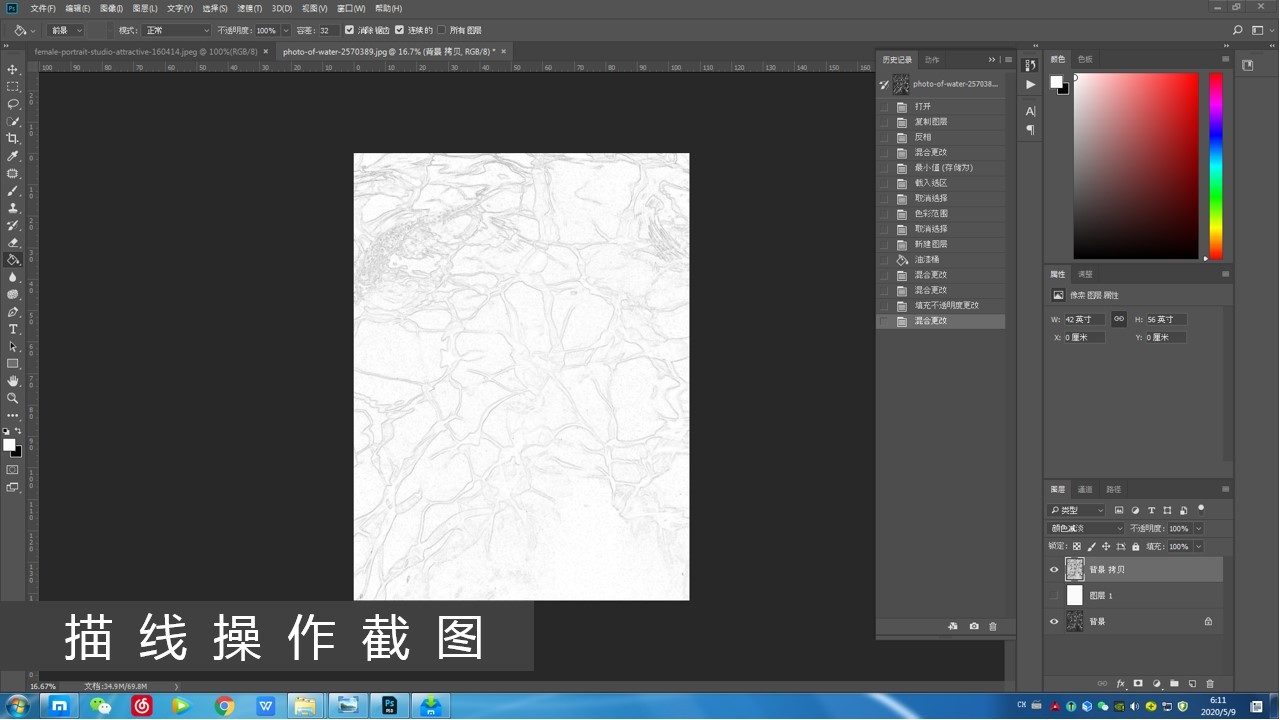Click the 容差 tolerance input field

329,30
